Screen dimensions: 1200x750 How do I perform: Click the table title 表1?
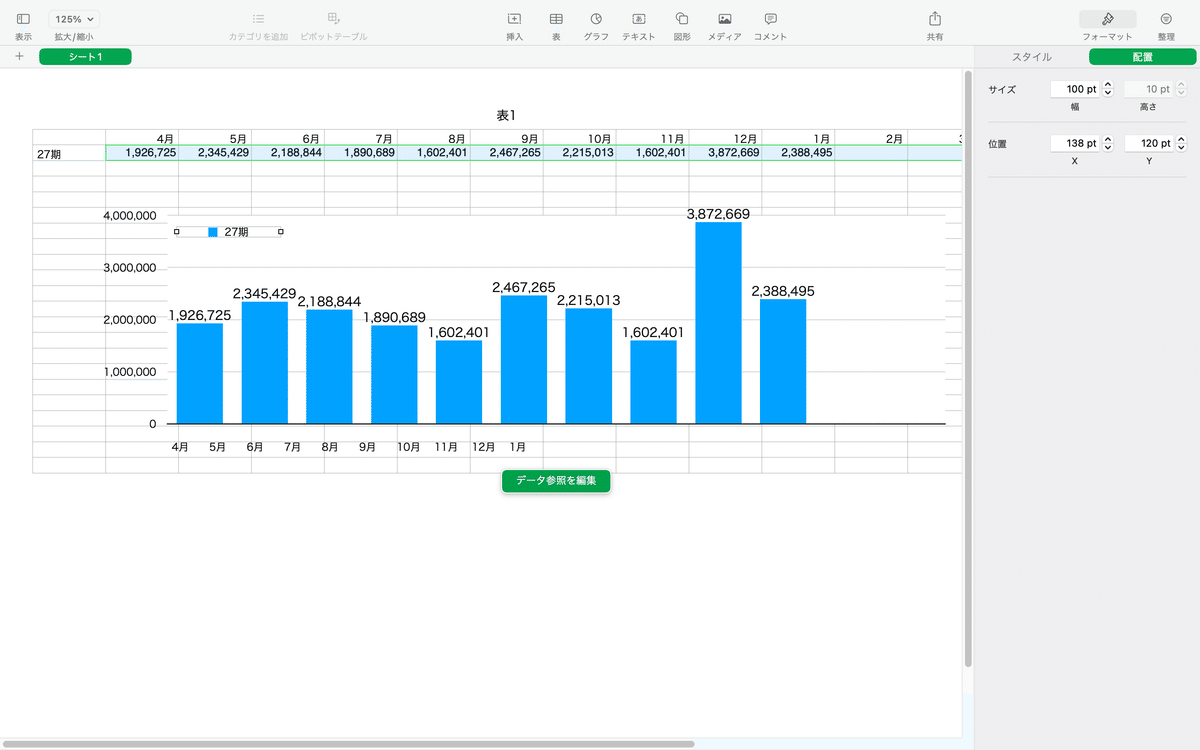(506, 116)
